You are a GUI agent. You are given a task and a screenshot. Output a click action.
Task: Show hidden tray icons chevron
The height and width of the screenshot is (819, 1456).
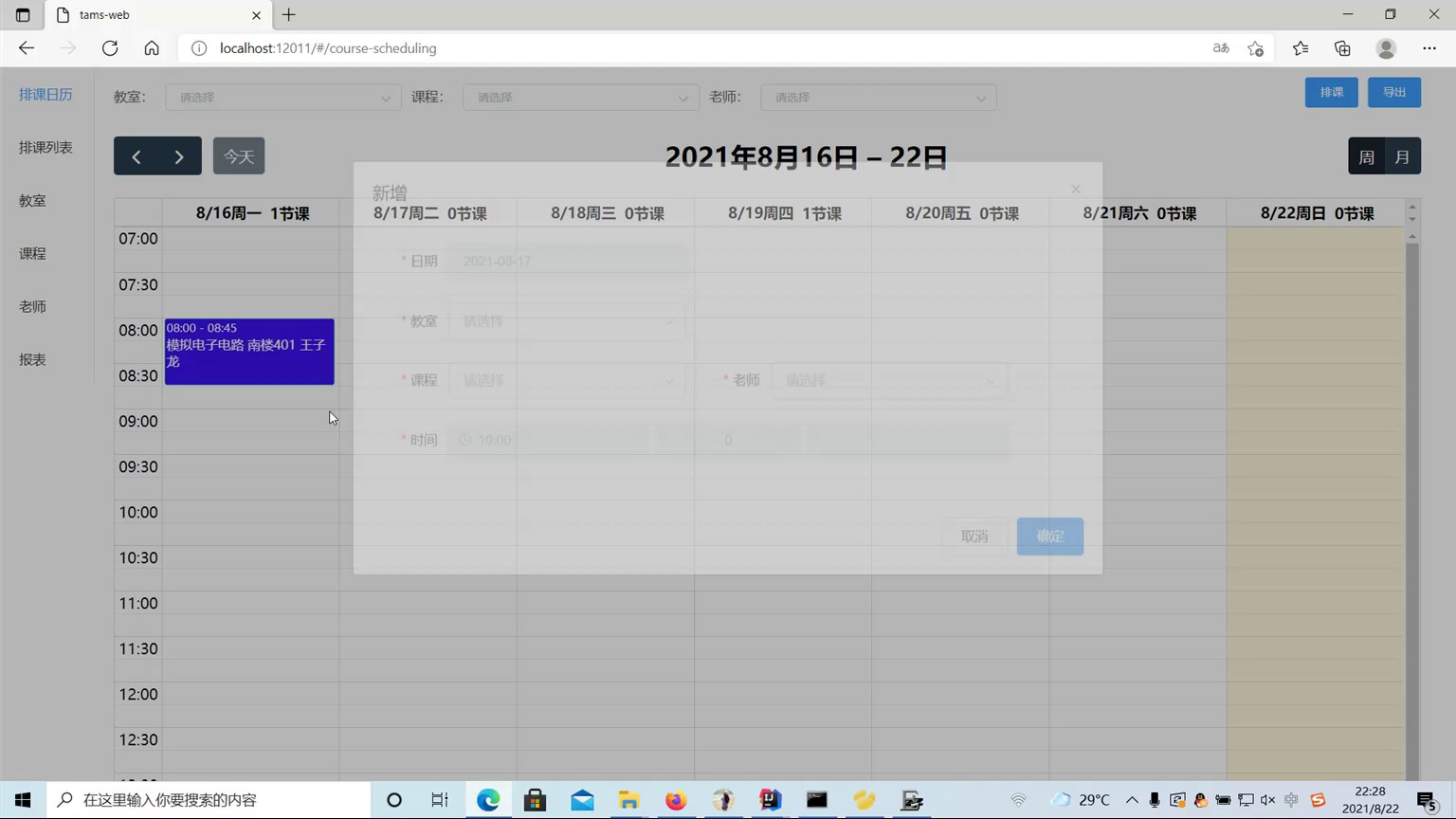[x=1132, y=800]
